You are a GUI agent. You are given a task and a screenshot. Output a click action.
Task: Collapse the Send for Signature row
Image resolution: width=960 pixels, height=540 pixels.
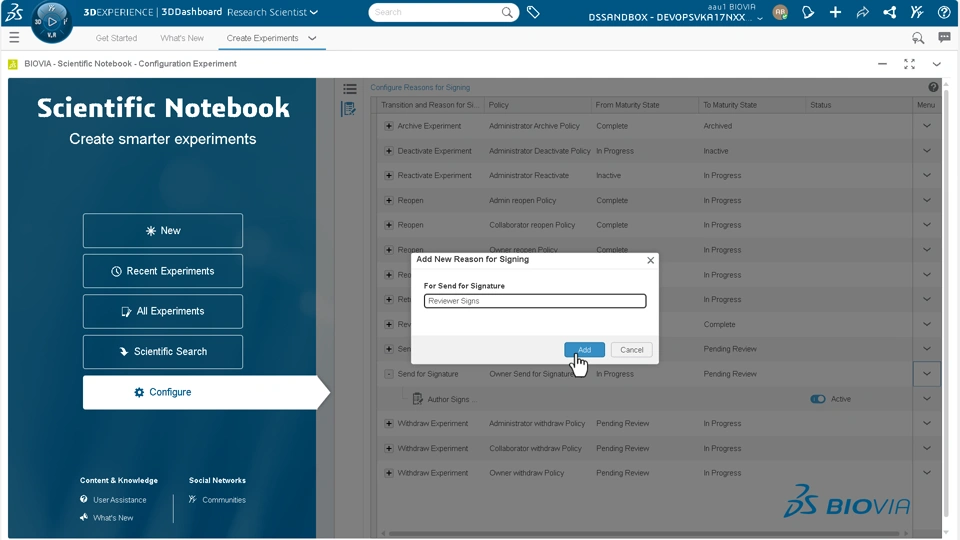point(389,374)
